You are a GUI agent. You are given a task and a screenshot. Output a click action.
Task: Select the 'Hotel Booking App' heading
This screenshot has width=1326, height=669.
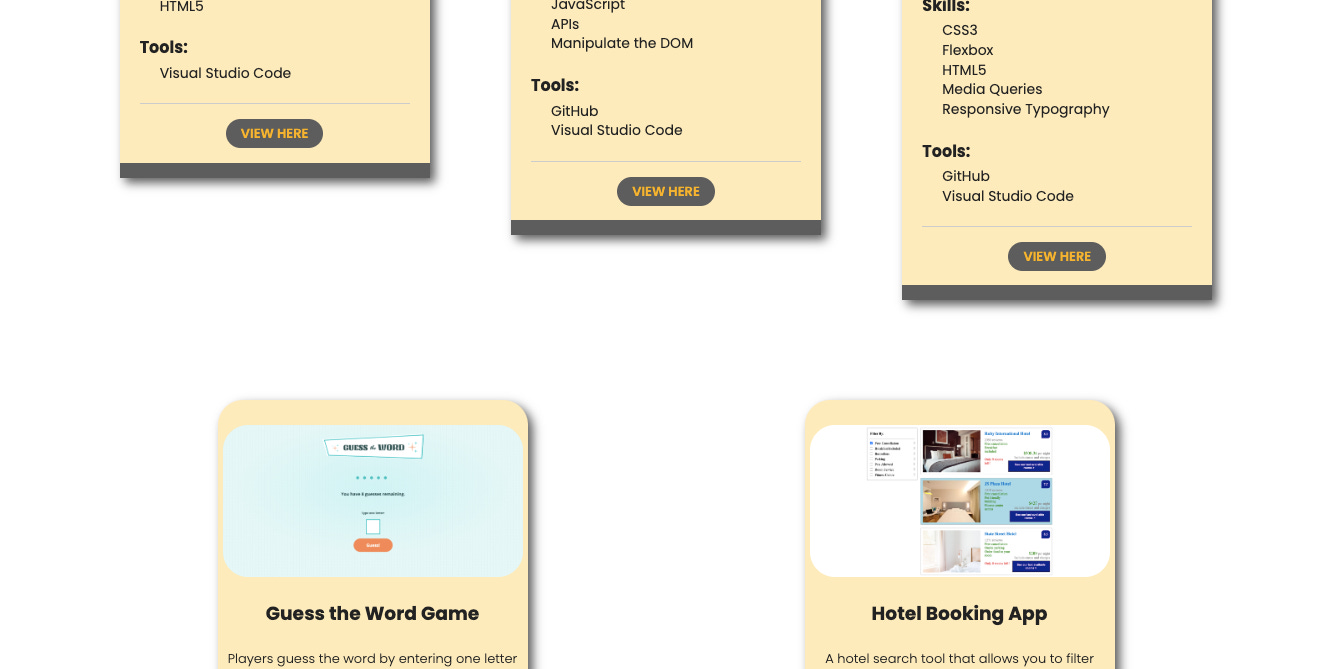click(x=959, y=613)
